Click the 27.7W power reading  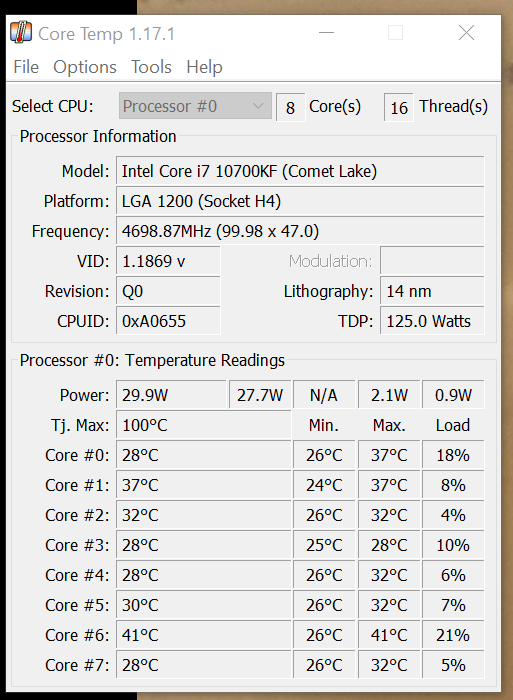pyautogui.click(x=260, y=395)
